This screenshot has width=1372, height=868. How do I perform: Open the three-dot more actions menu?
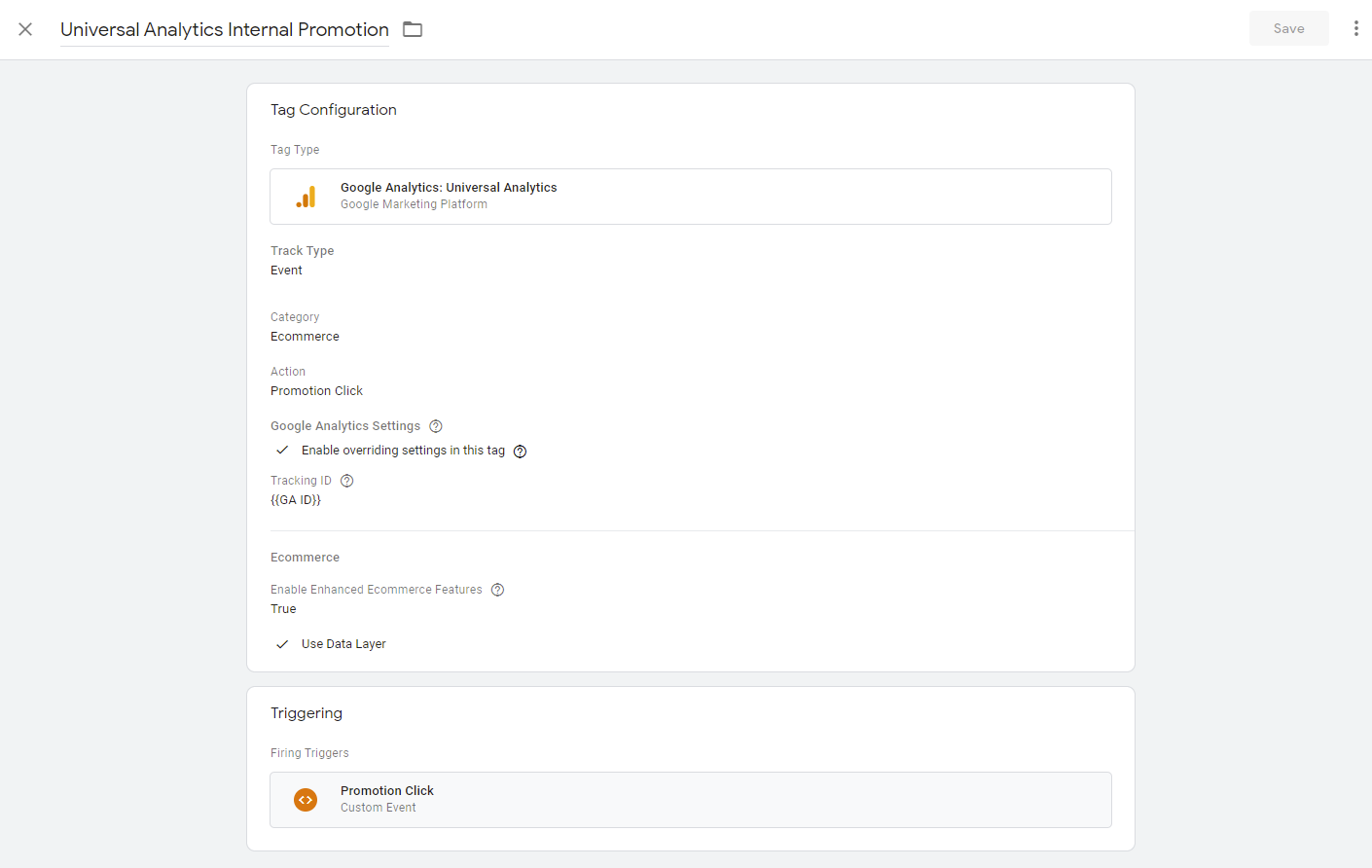coord(1355,28)
